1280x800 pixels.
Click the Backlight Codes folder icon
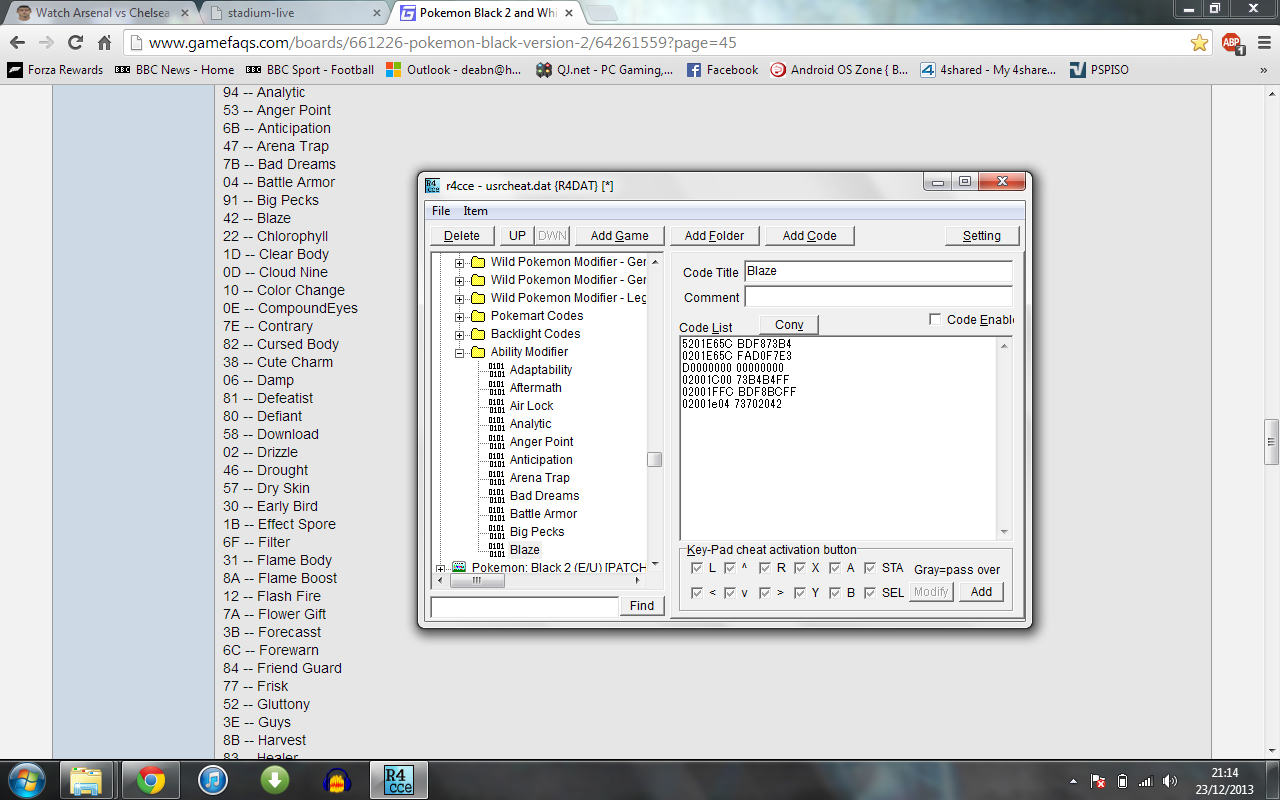[x=478, y=334]
